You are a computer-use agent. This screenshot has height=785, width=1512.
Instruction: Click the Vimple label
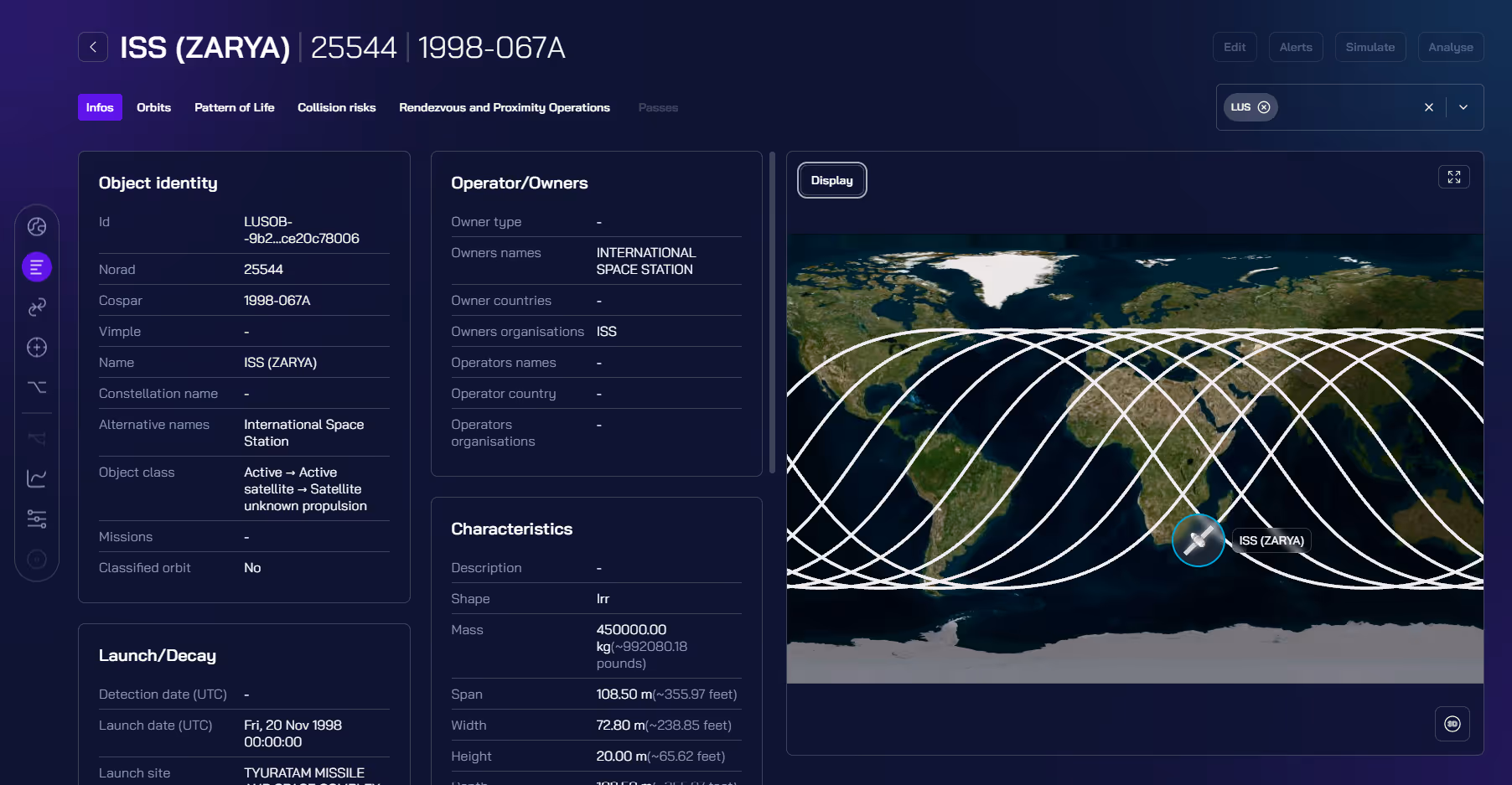[120, 331]
